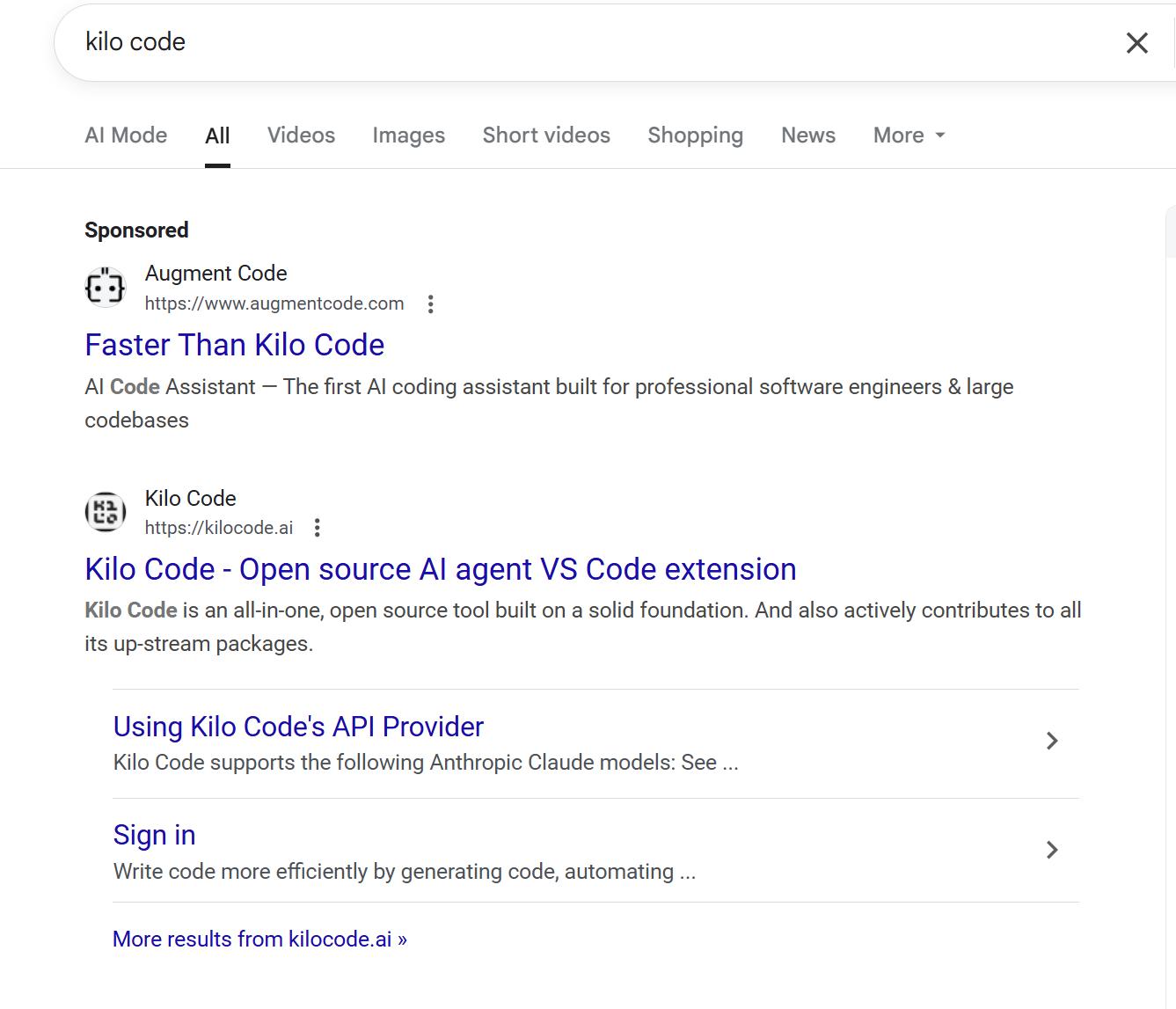Open three-dot menu beside augmentcode.com URL
This screenshot has height=1009, width=1176.
click(x=430, y=304)
